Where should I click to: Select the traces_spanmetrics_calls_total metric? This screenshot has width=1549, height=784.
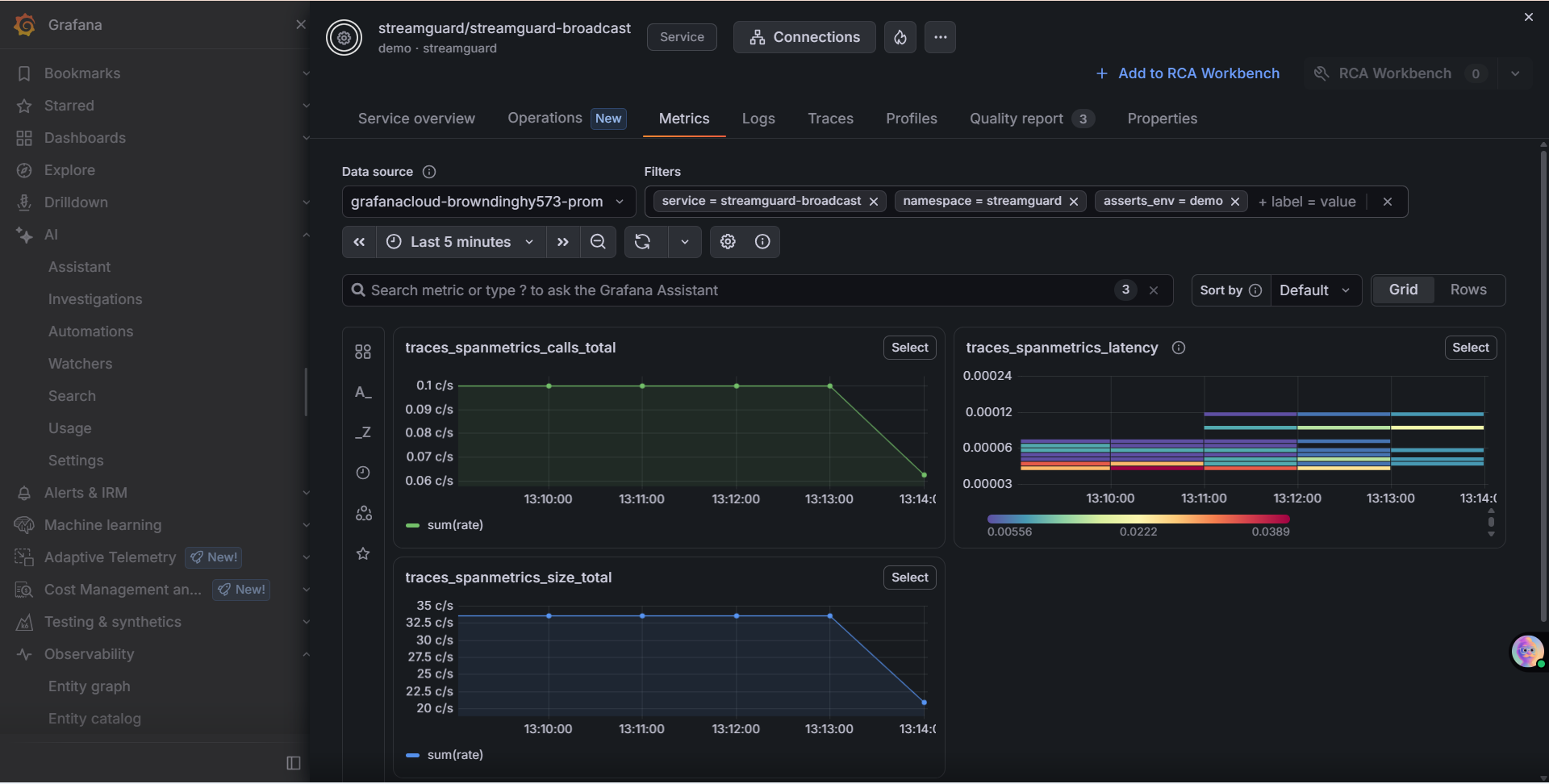coord(909,348)
